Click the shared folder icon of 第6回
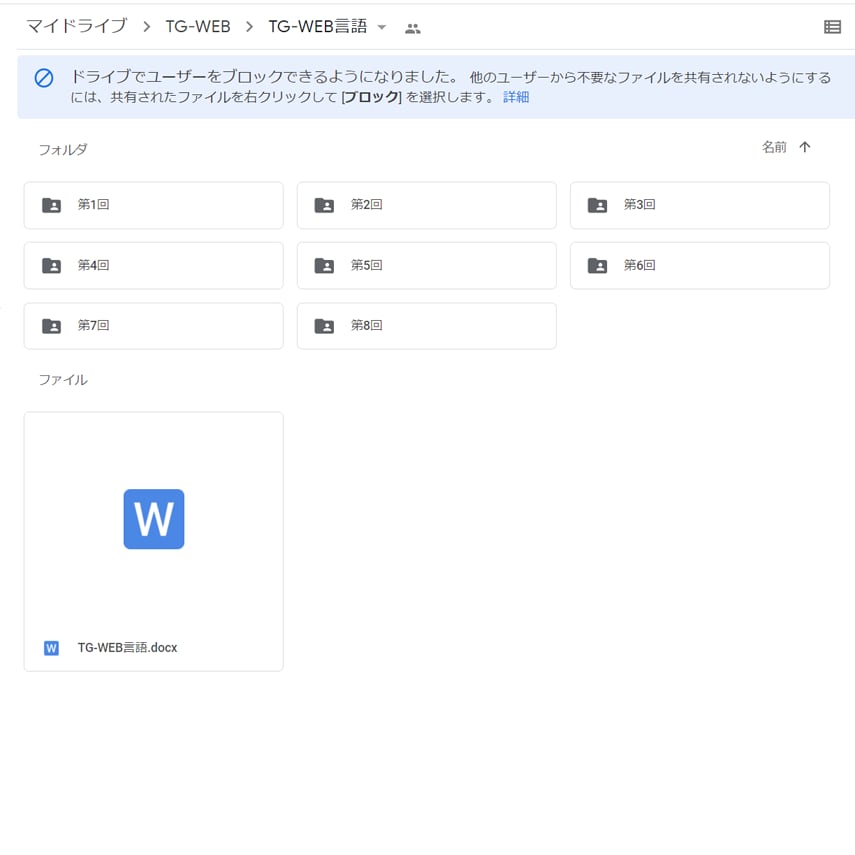 pyautogui.click(x=597, y=266)
